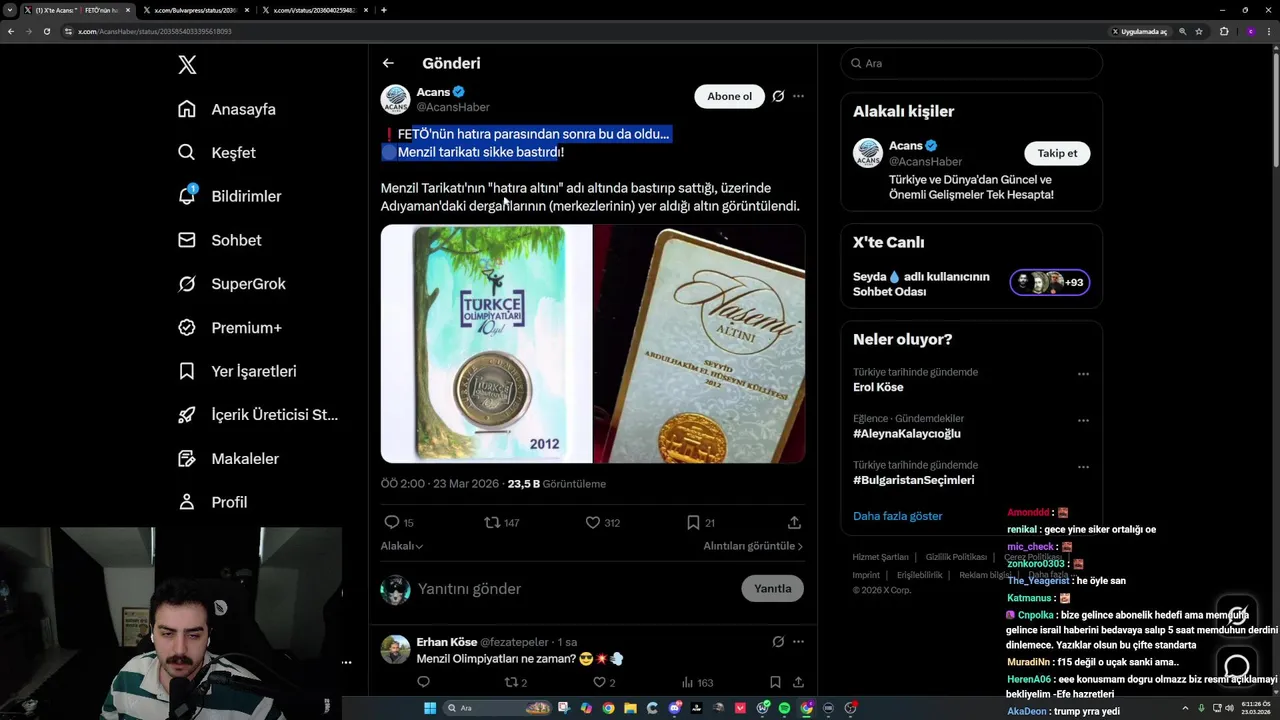Click the X logo in the sidebar

pos(187,65)
